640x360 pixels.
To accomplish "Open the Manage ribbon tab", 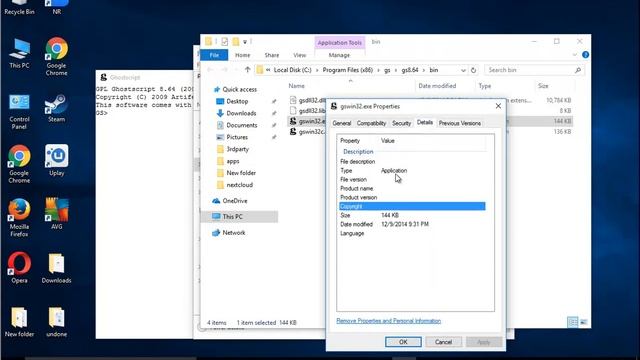I will click(x=339, y=55).
